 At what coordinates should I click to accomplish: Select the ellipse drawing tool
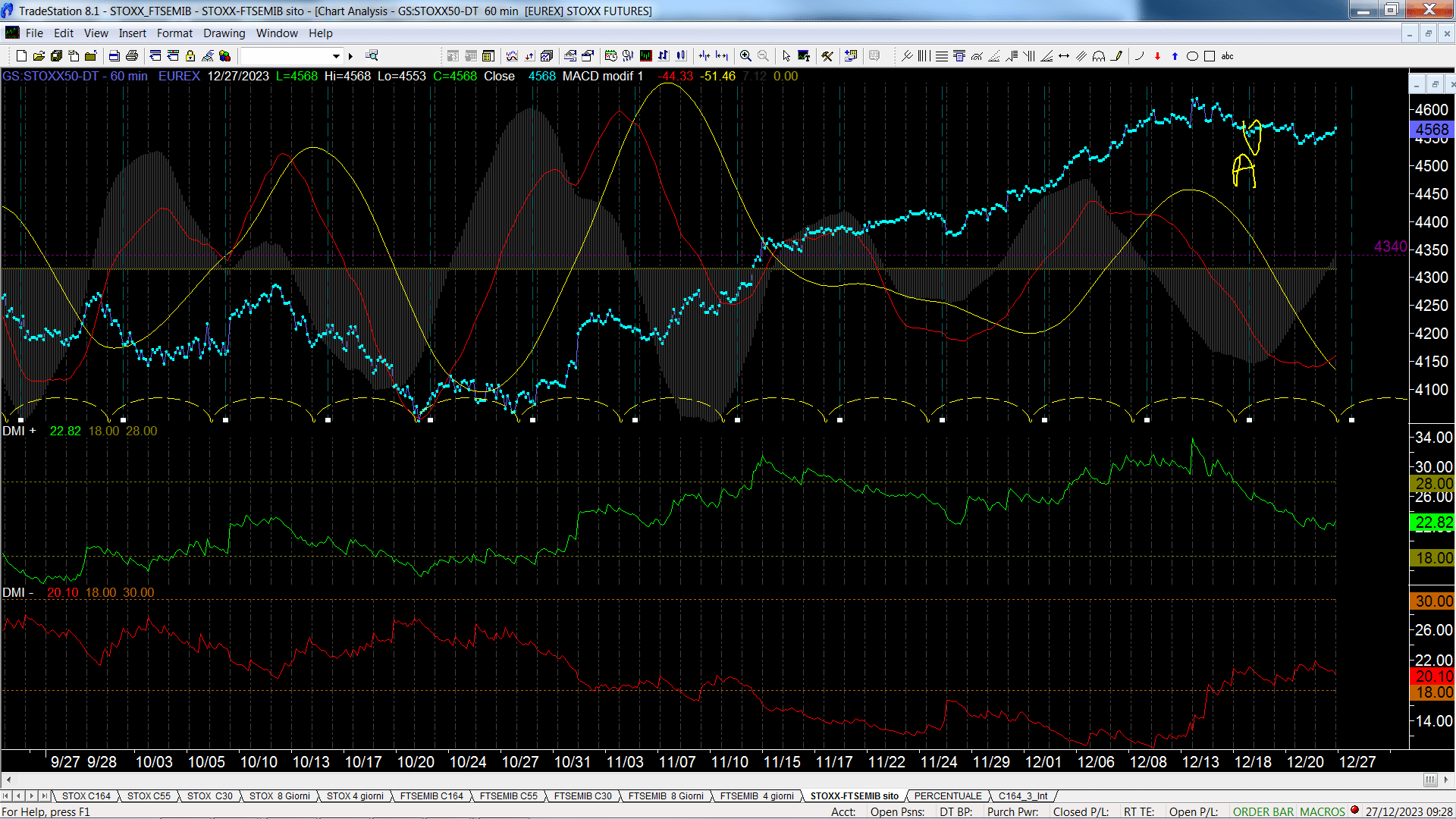coord(1192,56)
